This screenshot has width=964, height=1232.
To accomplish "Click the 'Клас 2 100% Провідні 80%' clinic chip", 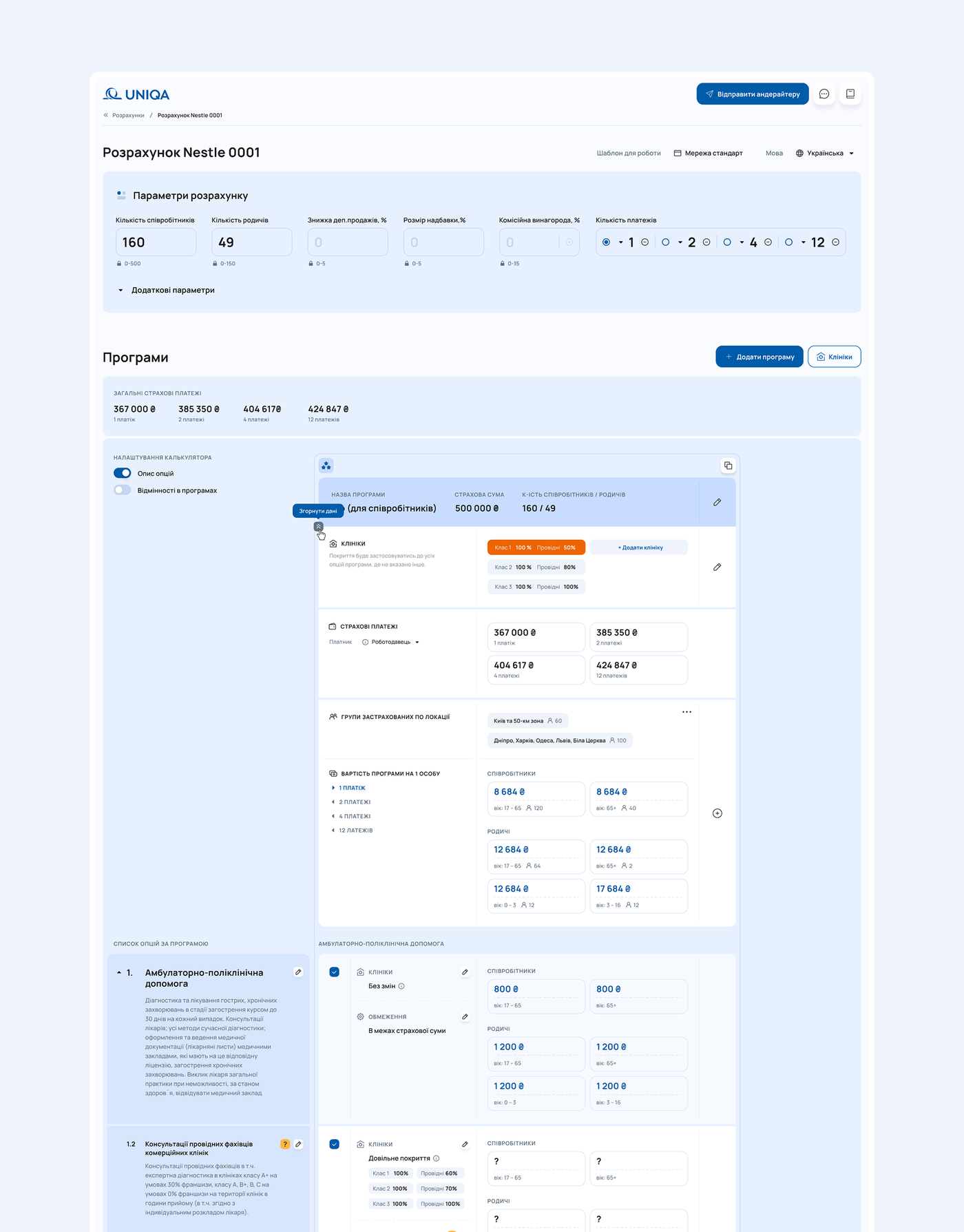I will [x=536, y=567].
